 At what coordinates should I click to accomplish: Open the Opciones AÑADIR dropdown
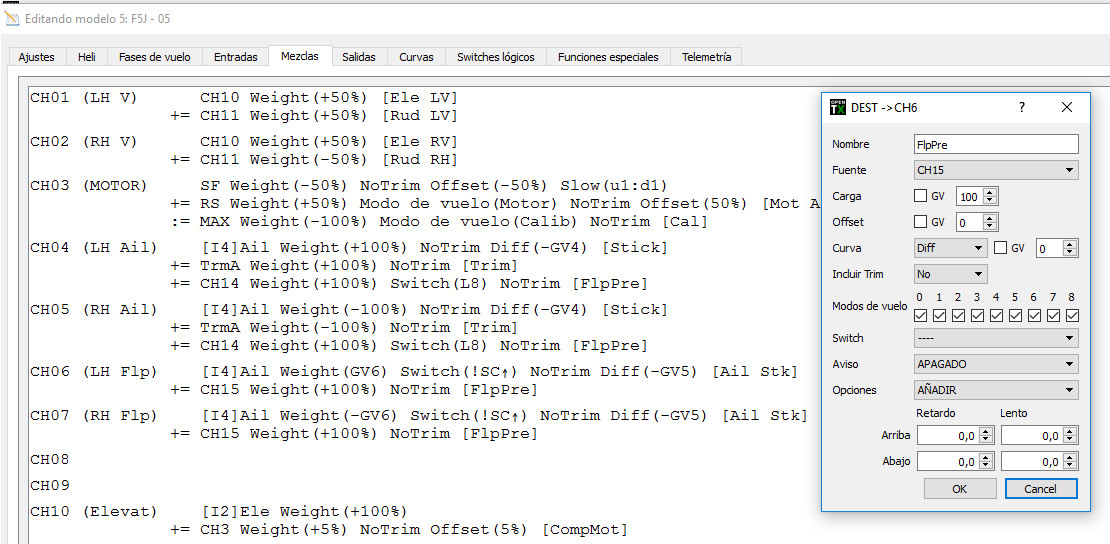tap(996, 390)
